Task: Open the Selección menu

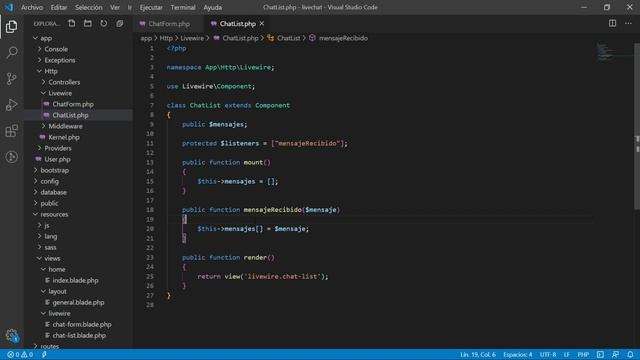Action: [x=89, y=7]
